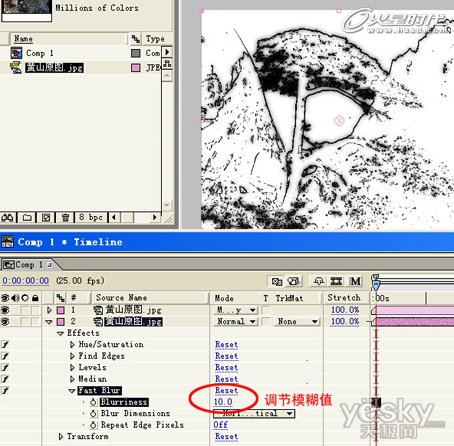Reset the Levels effect
454x446 pixels.
coord(226,367)
